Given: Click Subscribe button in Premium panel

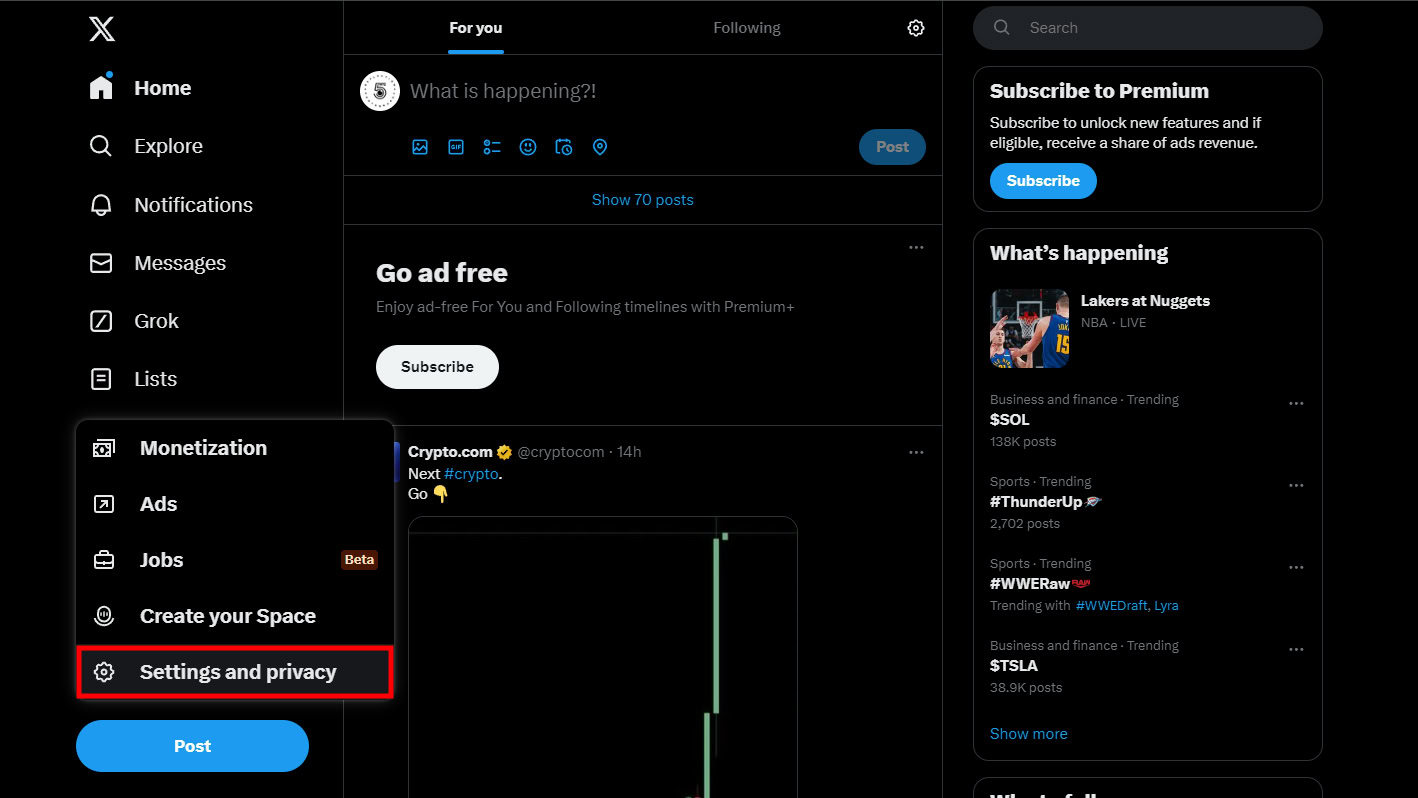Looking at the screenshot, I should [1043, 181].
